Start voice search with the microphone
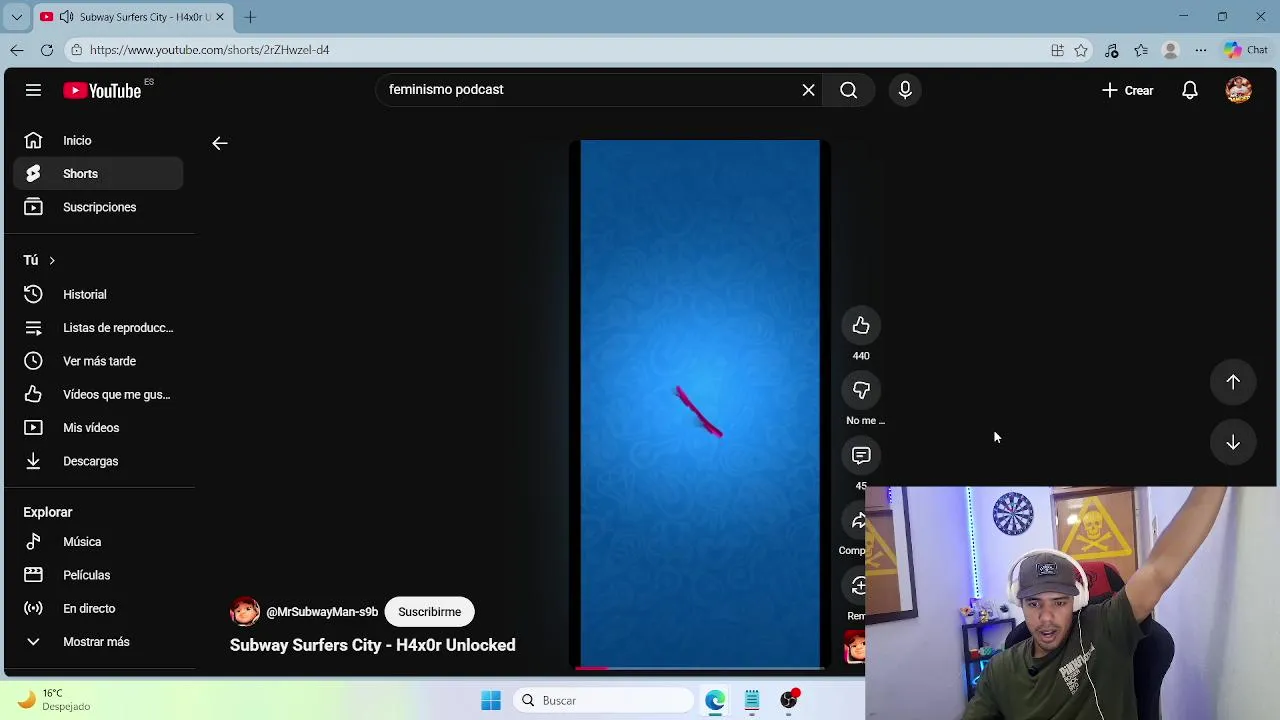The width and height of the screenshot is (1280, 720). click(905, 90)
